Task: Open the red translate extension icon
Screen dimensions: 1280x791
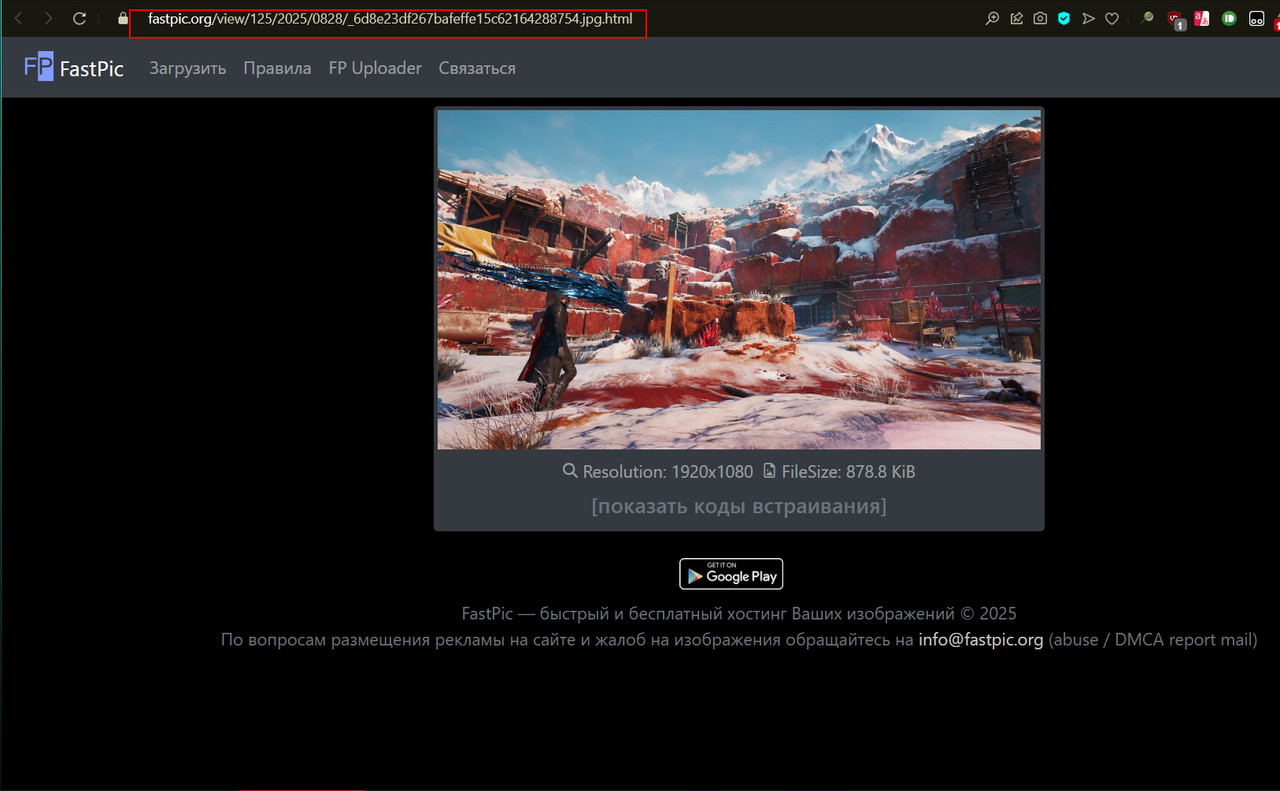Action: click(1202, 18)
